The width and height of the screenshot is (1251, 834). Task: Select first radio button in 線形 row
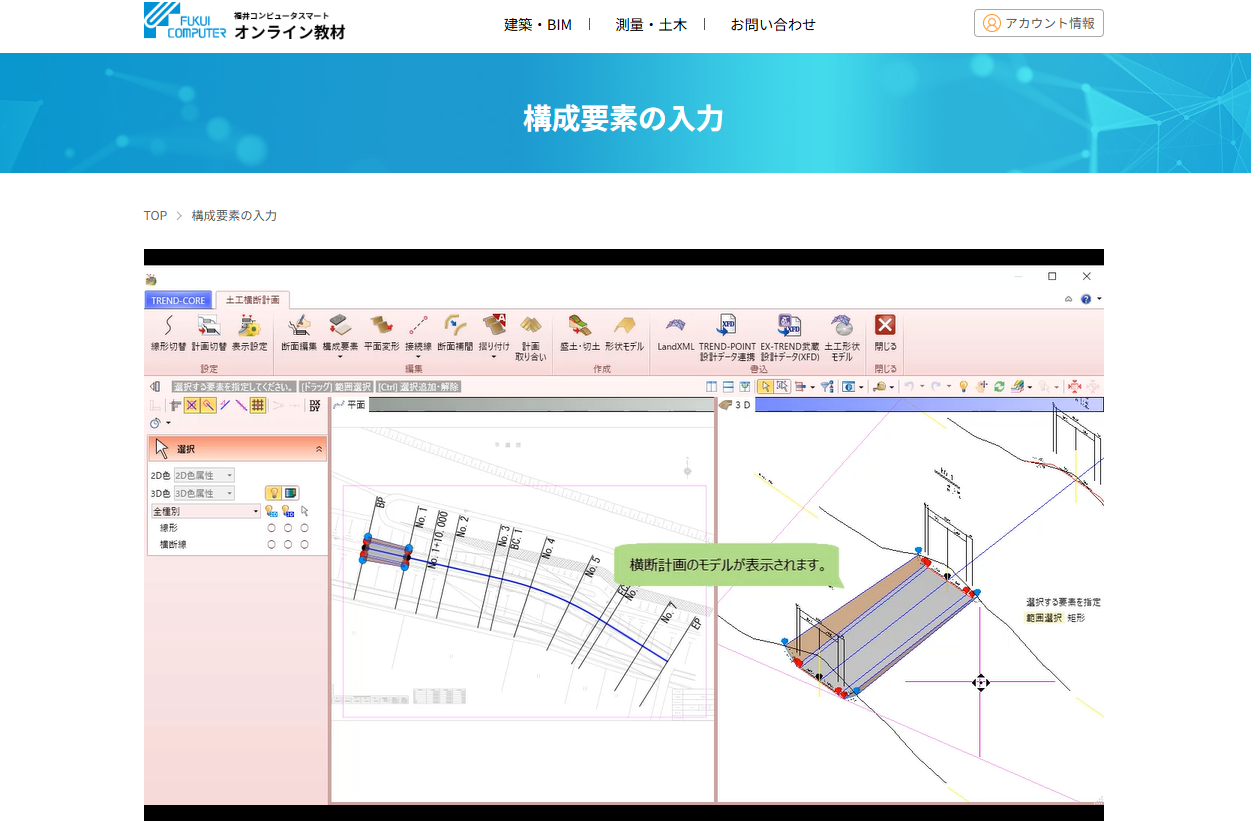pyautogui.click(x=272, y=528)
